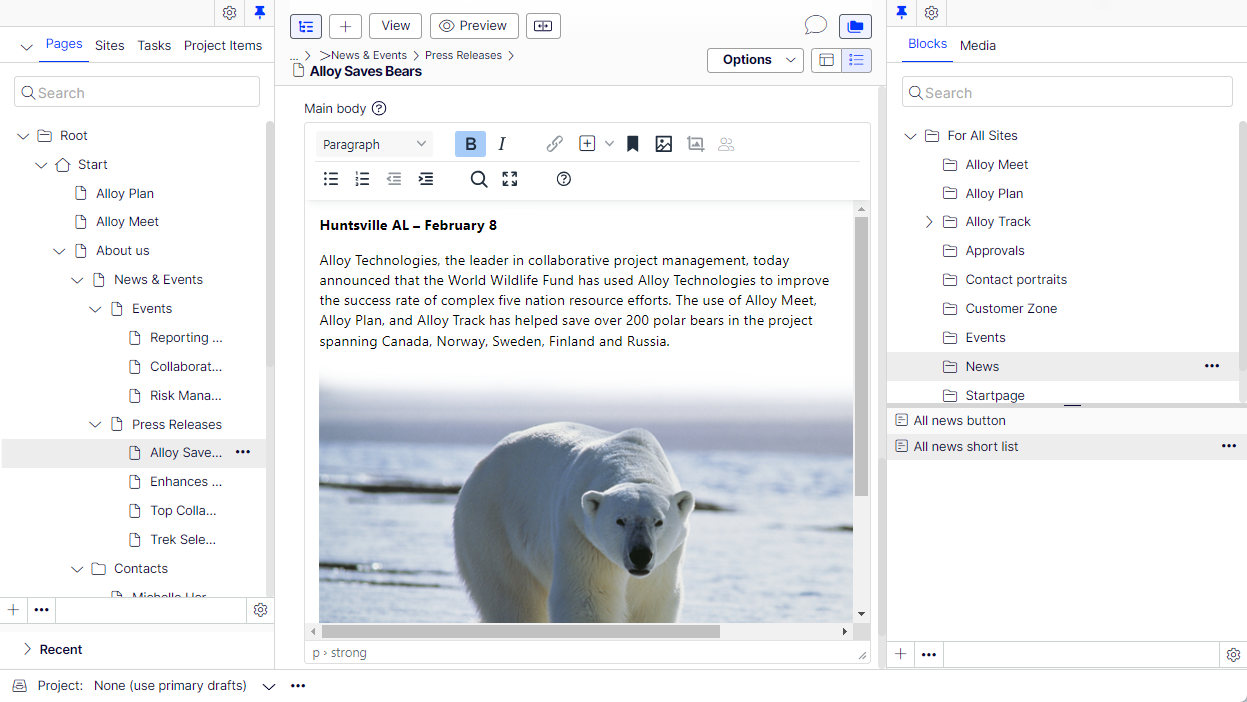Toggle italic formatting in editor toolbar
This screenshot has height=702, width=1247.
coord(502,144)
